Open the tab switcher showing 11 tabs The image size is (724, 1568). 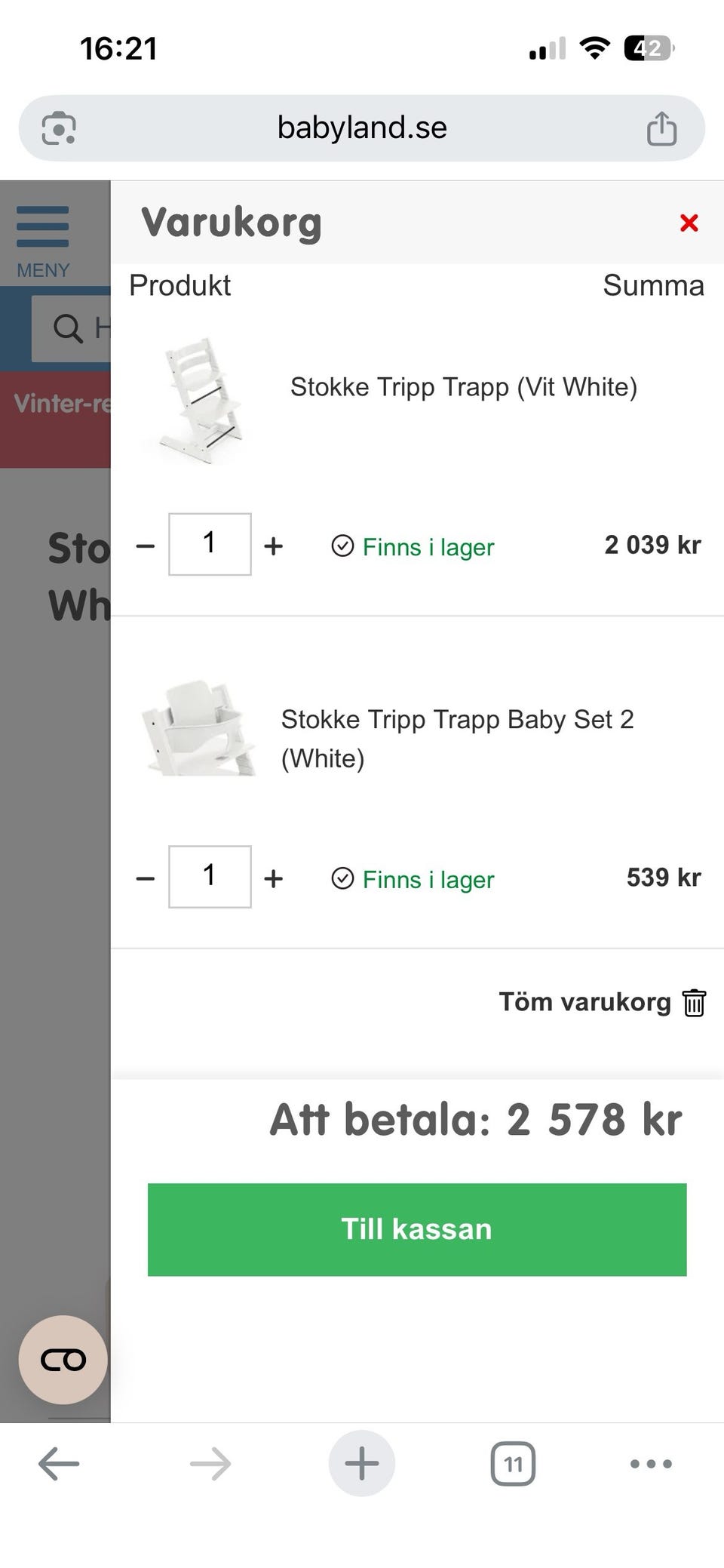tap(513, 1464)
